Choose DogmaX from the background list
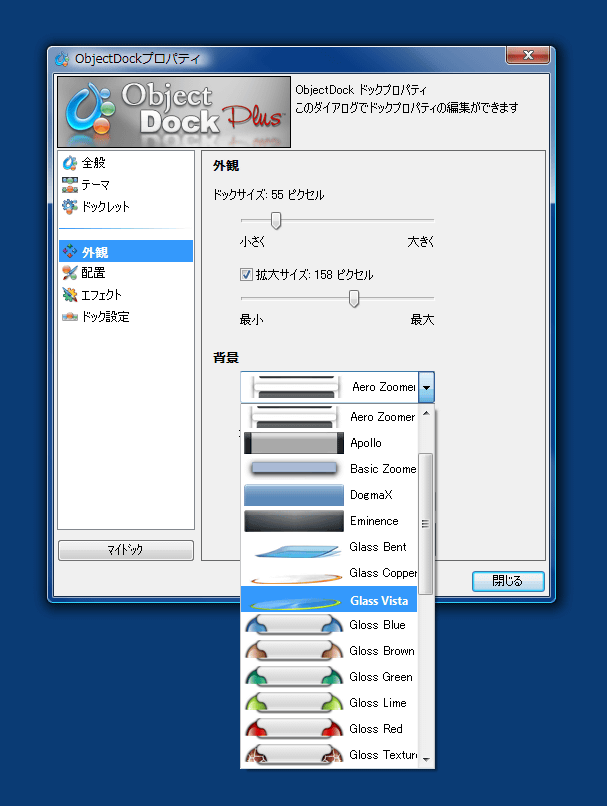 point(371,494)
